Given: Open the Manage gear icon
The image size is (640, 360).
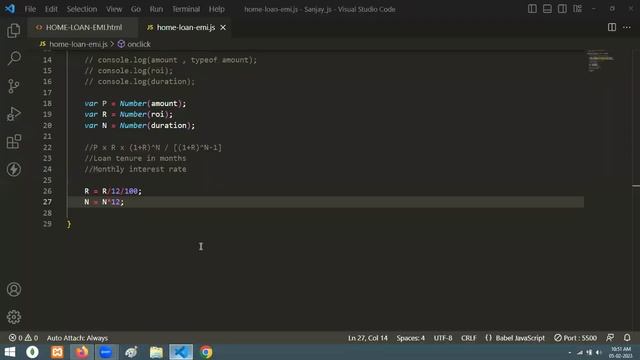Looking at the screenshot, I should coord(14,317).
